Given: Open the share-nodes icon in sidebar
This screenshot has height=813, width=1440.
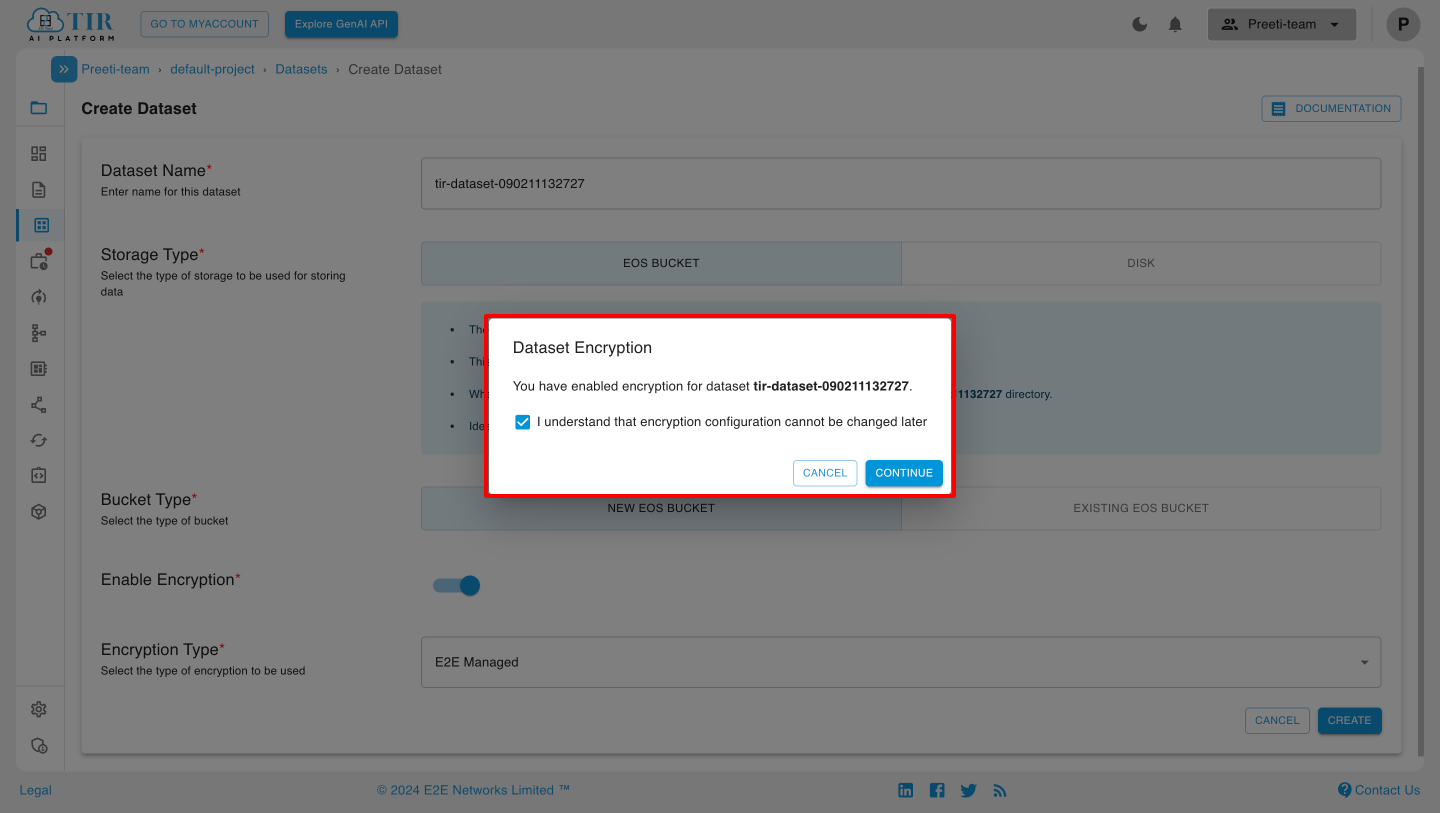Looking at the screenshot, I should coord(39,405).
